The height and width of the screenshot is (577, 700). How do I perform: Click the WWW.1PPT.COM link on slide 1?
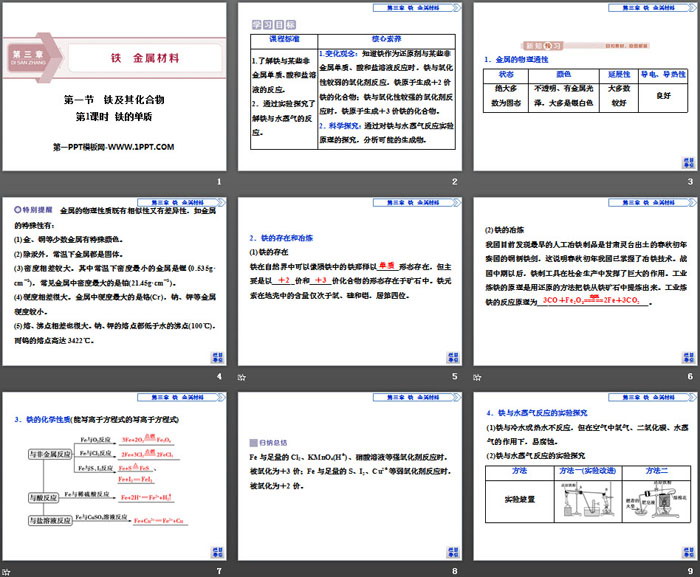point(113,147)
